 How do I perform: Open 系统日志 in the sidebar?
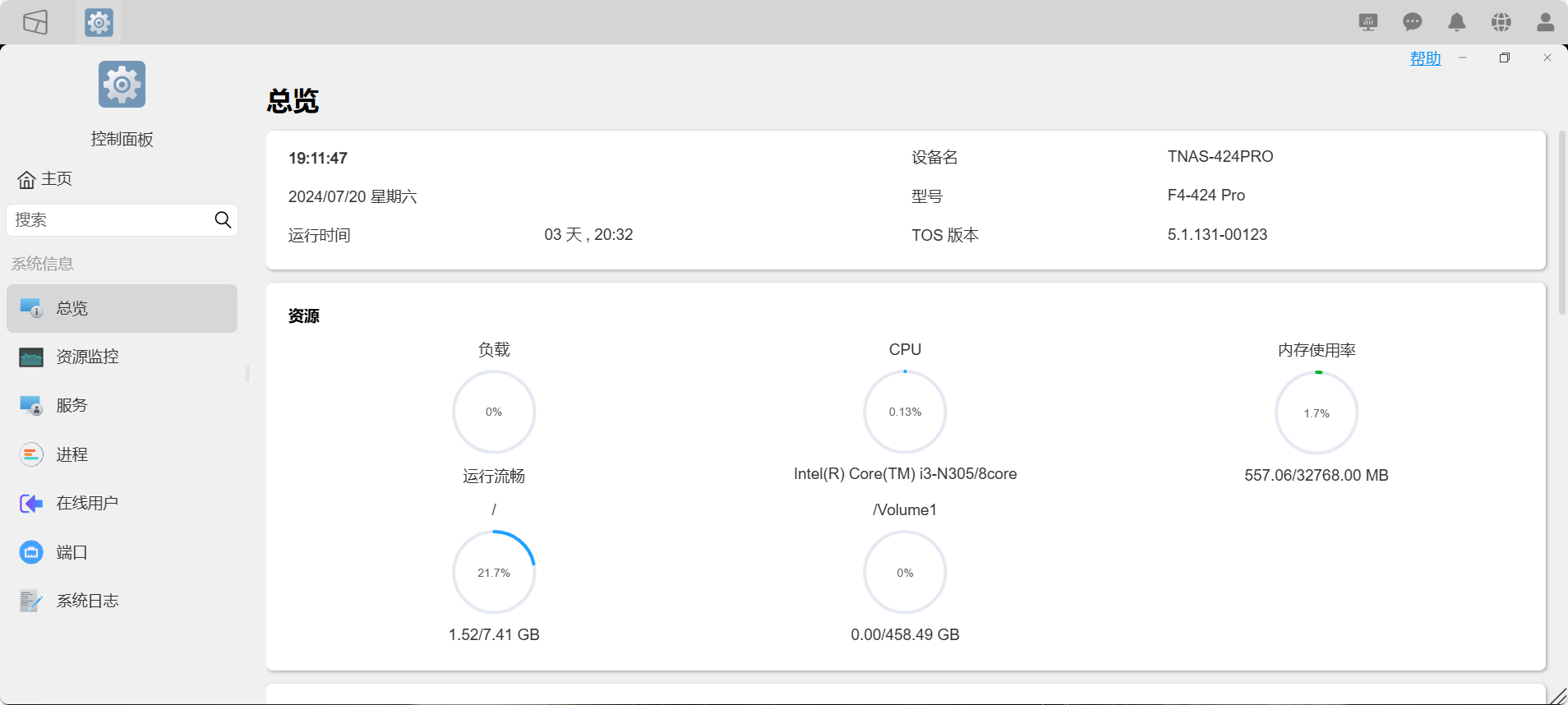tap(122, 601)
